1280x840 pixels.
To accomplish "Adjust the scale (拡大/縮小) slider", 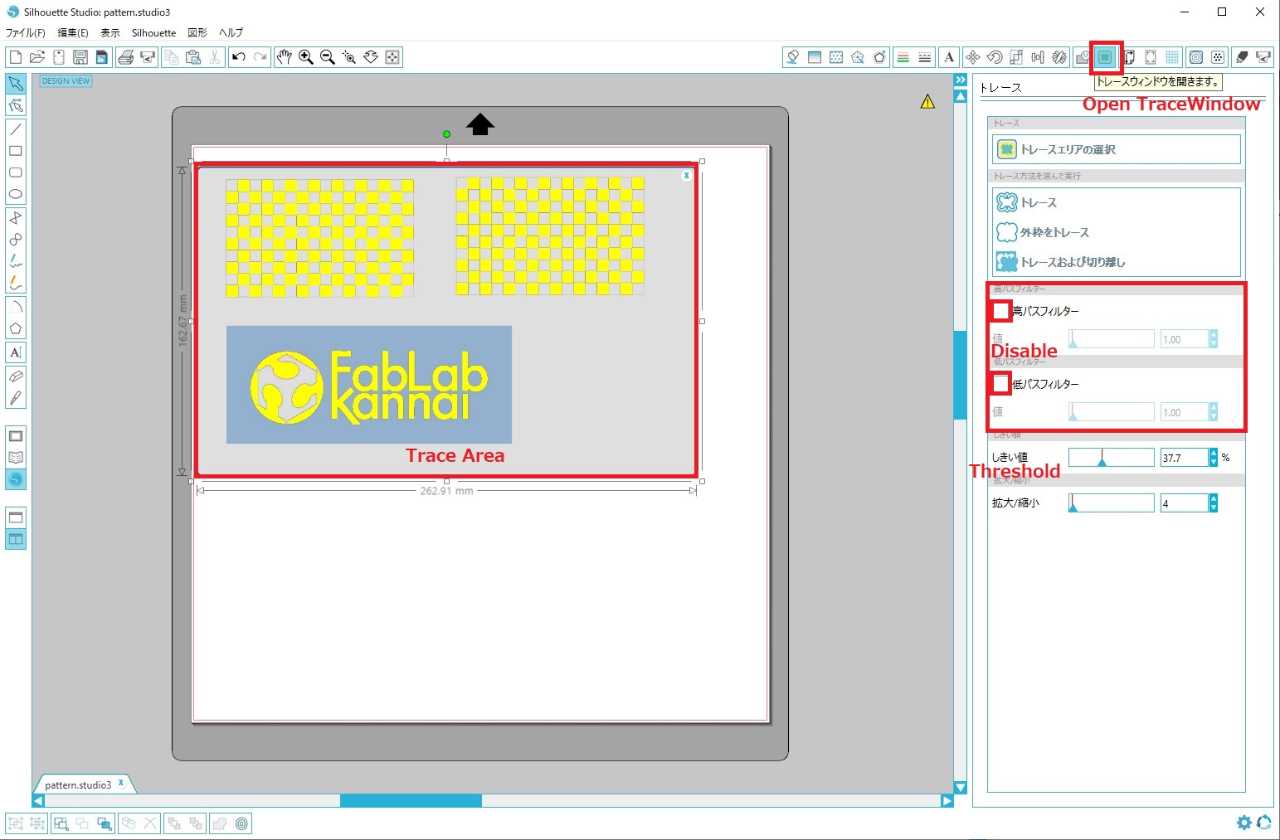I will tap(1111, 503).
